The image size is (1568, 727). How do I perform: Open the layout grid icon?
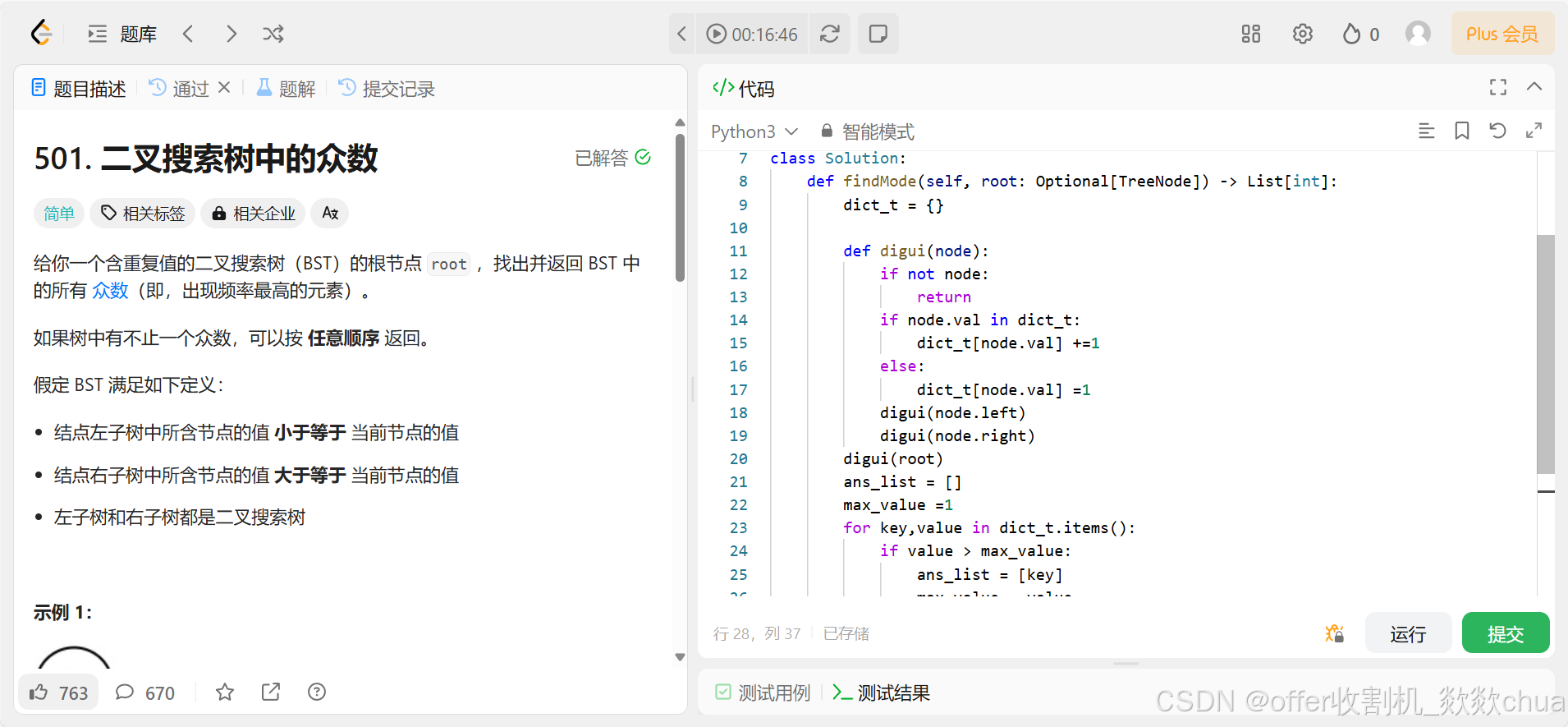1251,34
